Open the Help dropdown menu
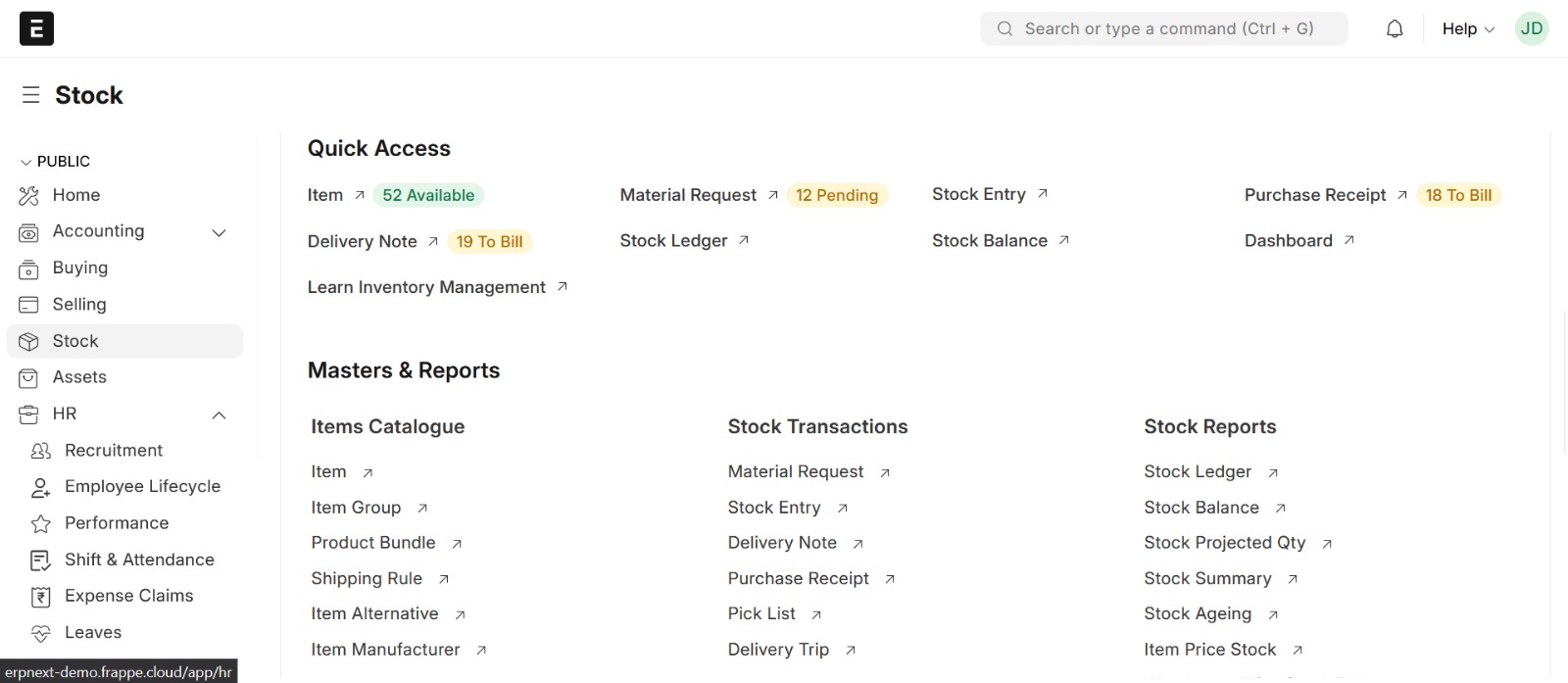Screen dimensions: 1568x683 1467,29
